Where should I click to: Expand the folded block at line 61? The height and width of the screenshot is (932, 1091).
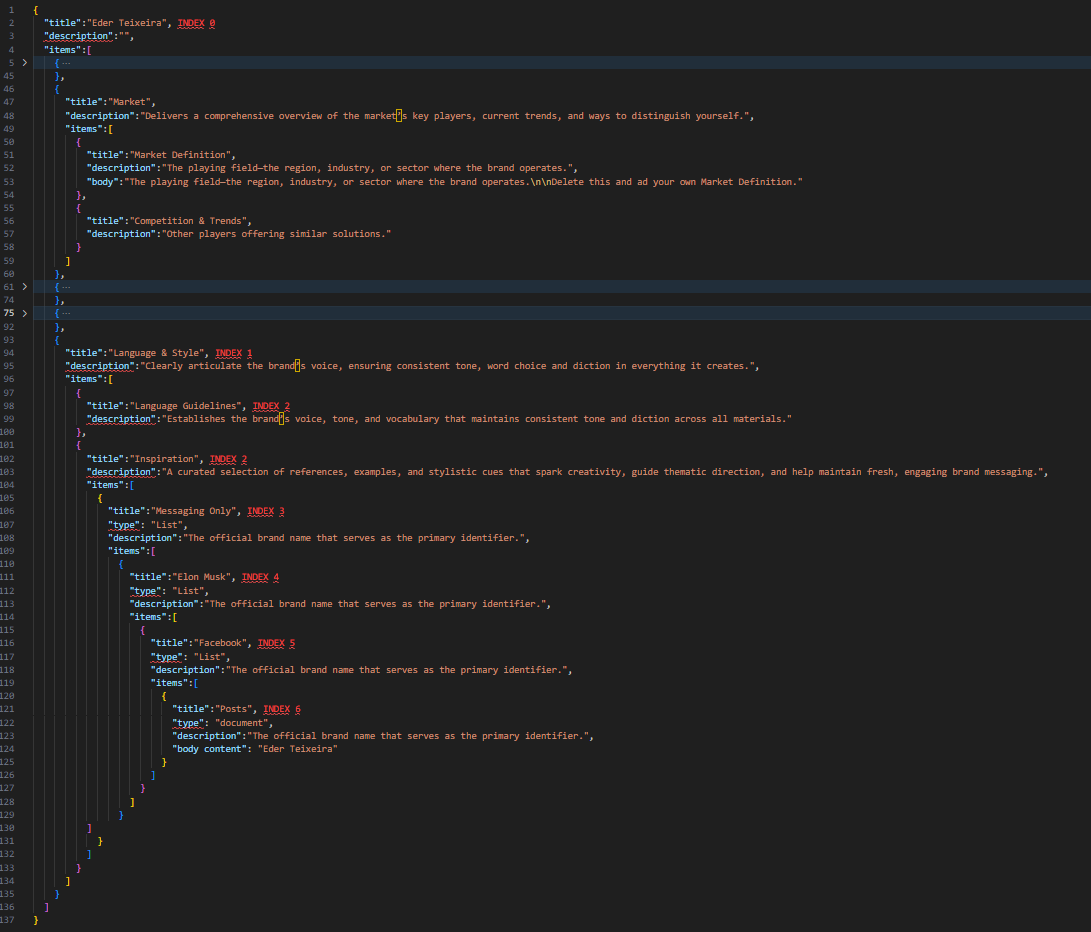coord(25,287)
